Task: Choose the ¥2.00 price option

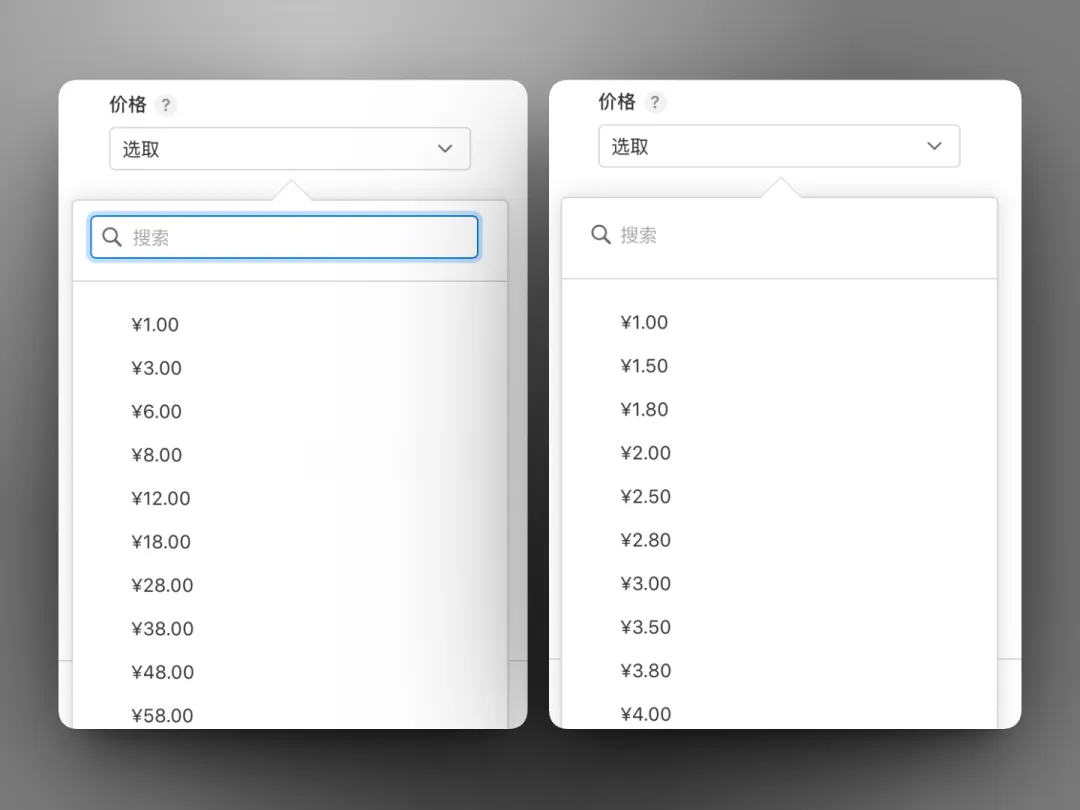Action: pyautogui.click(x=645, y=453)
